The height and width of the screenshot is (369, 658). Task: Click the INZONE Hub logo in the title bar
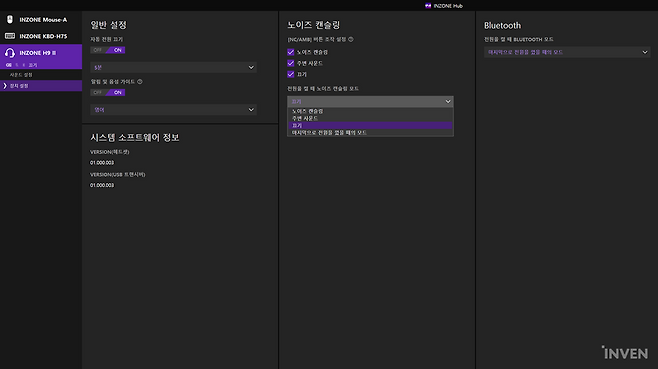(428, 5)
